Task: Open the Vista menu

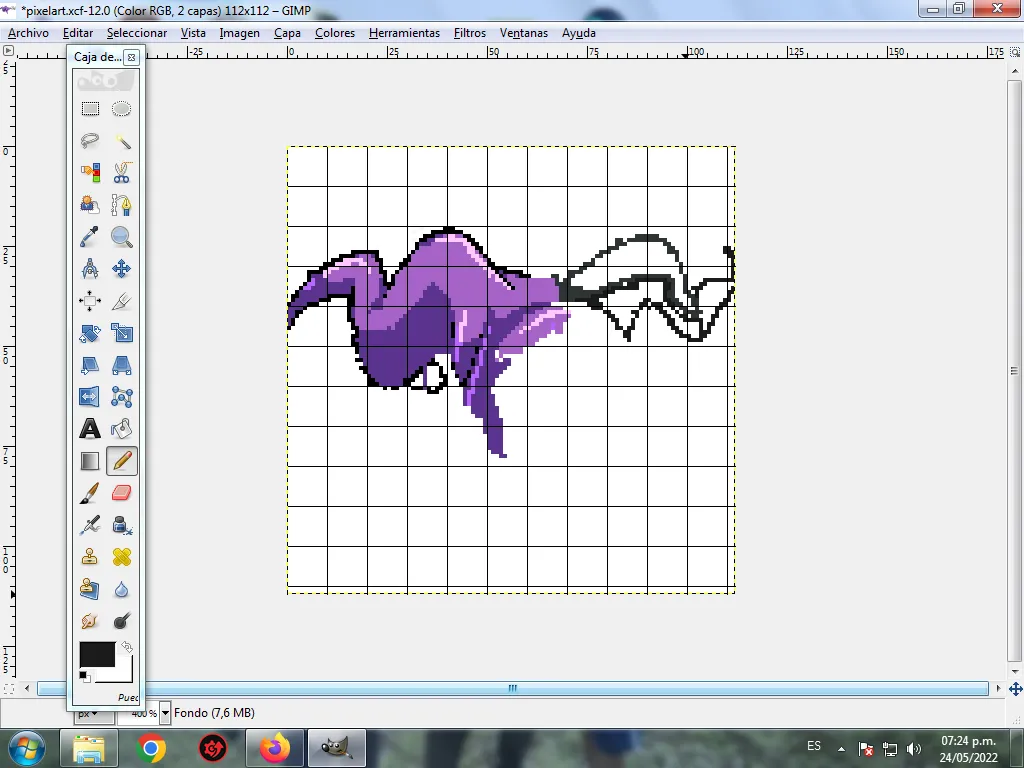Action: (193, 33)
